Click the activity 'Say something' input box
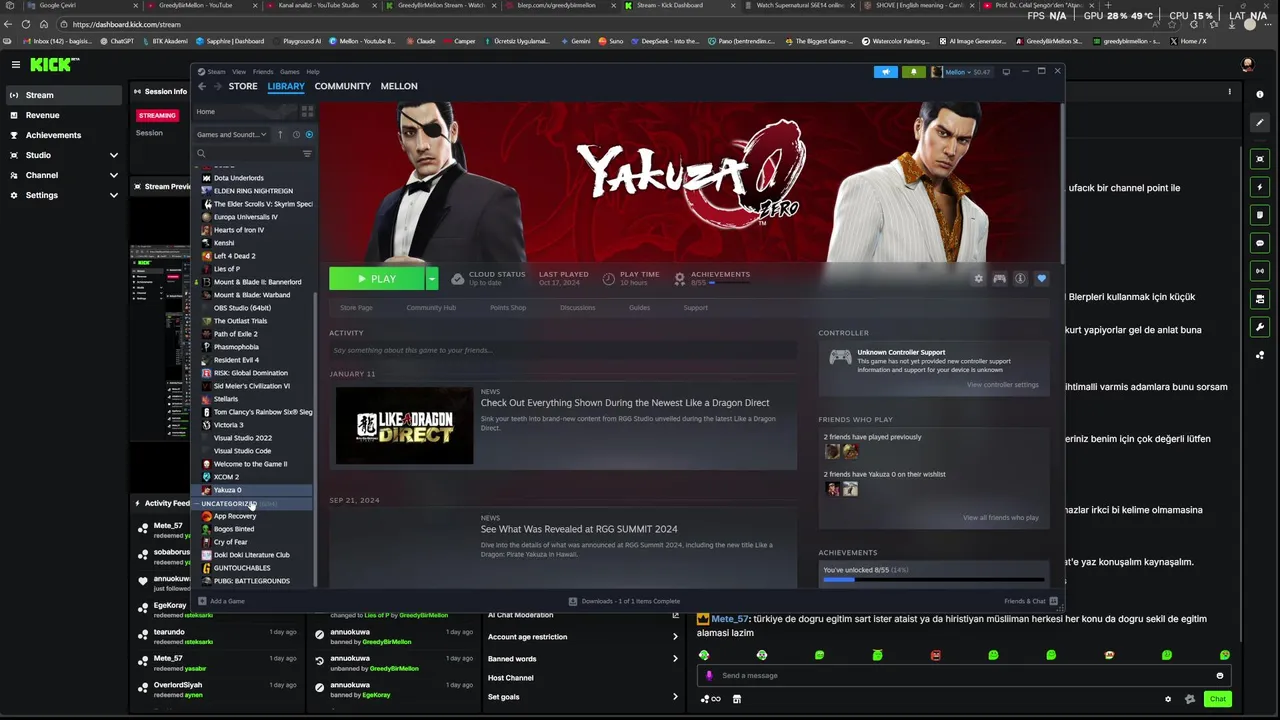 563,350
